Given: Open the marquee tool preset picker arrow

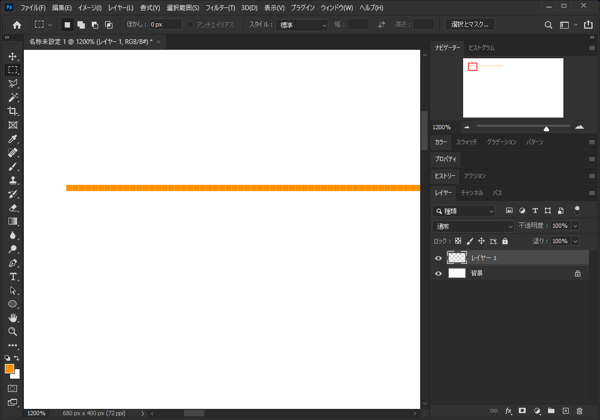Looking at the screenshot, I should pos(50,25).
